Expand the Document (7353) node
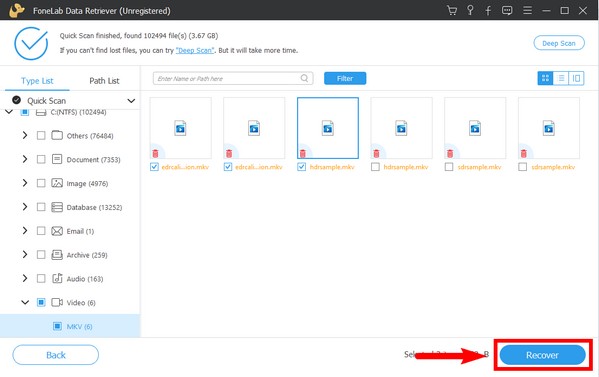This screenshot has width=599, height=377. coord(25,159)
